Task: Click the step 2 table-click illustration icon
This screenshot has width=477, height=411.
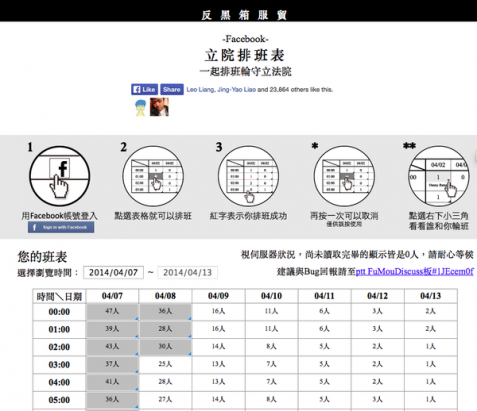Action: pos(153,176)
